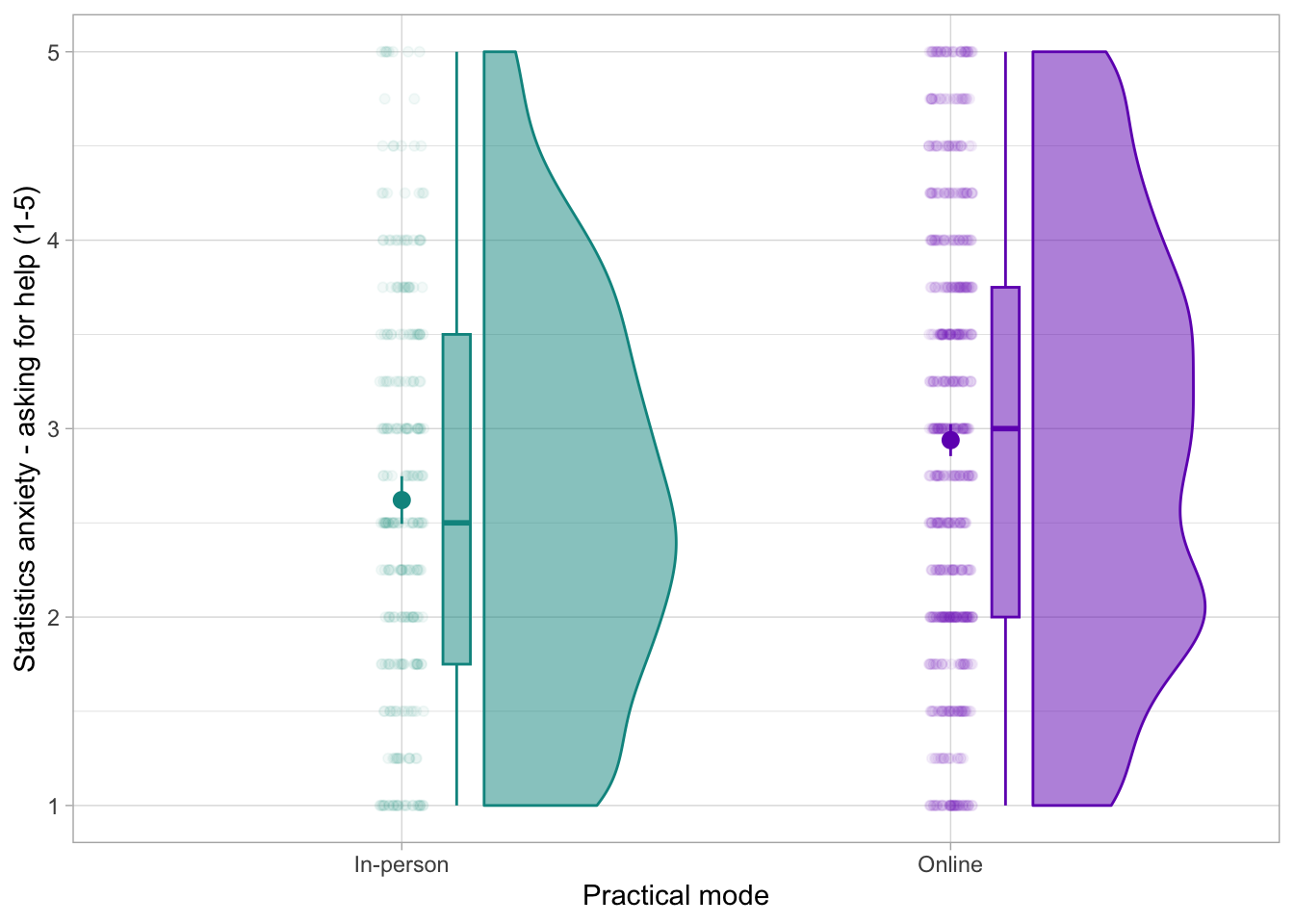Screen dimensions: 1294x924
Task: Click the y-axis tick label 5
Action: click(54, 52)
